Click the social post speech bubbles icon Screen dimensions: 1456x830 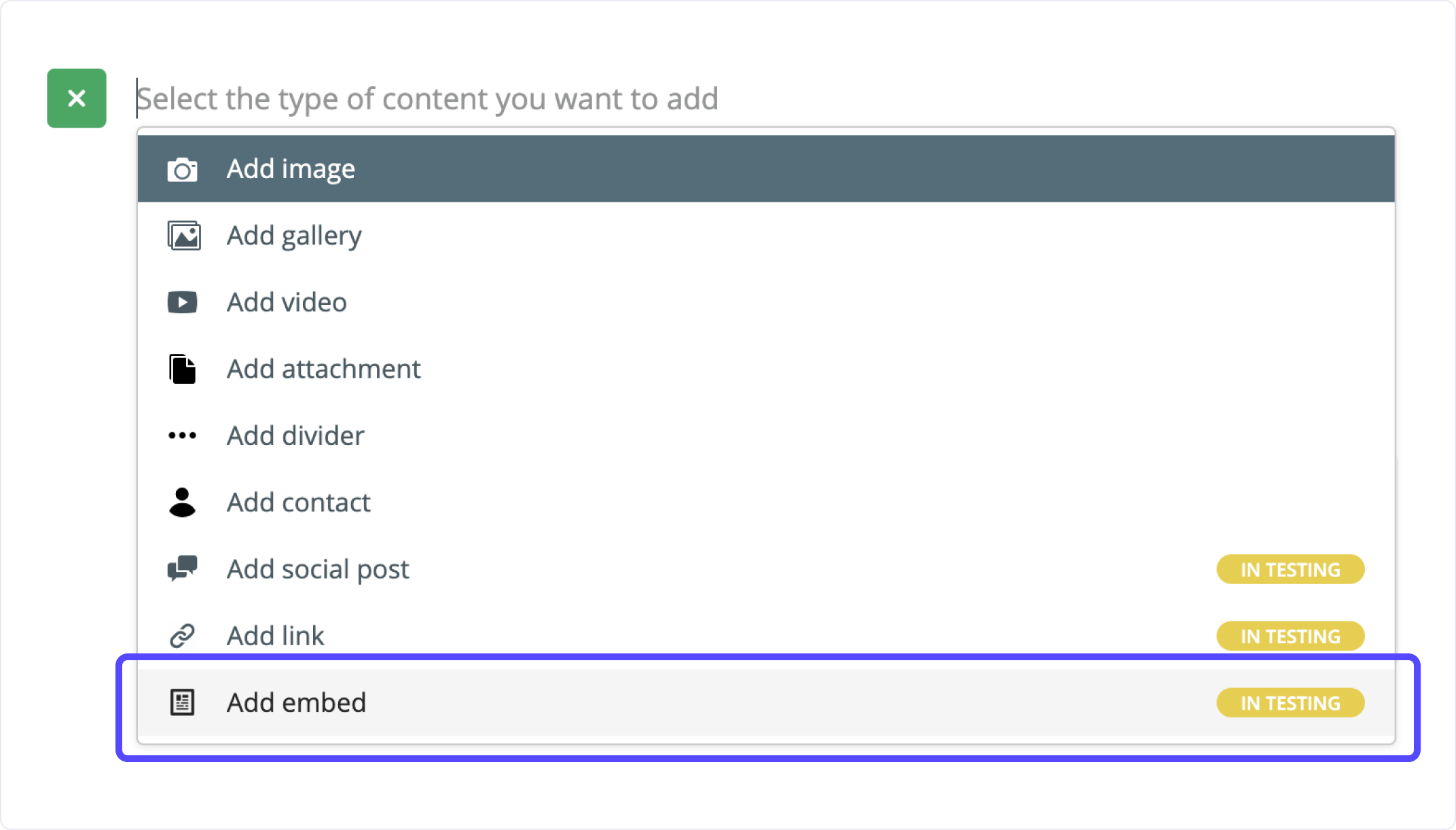point(182,569)
